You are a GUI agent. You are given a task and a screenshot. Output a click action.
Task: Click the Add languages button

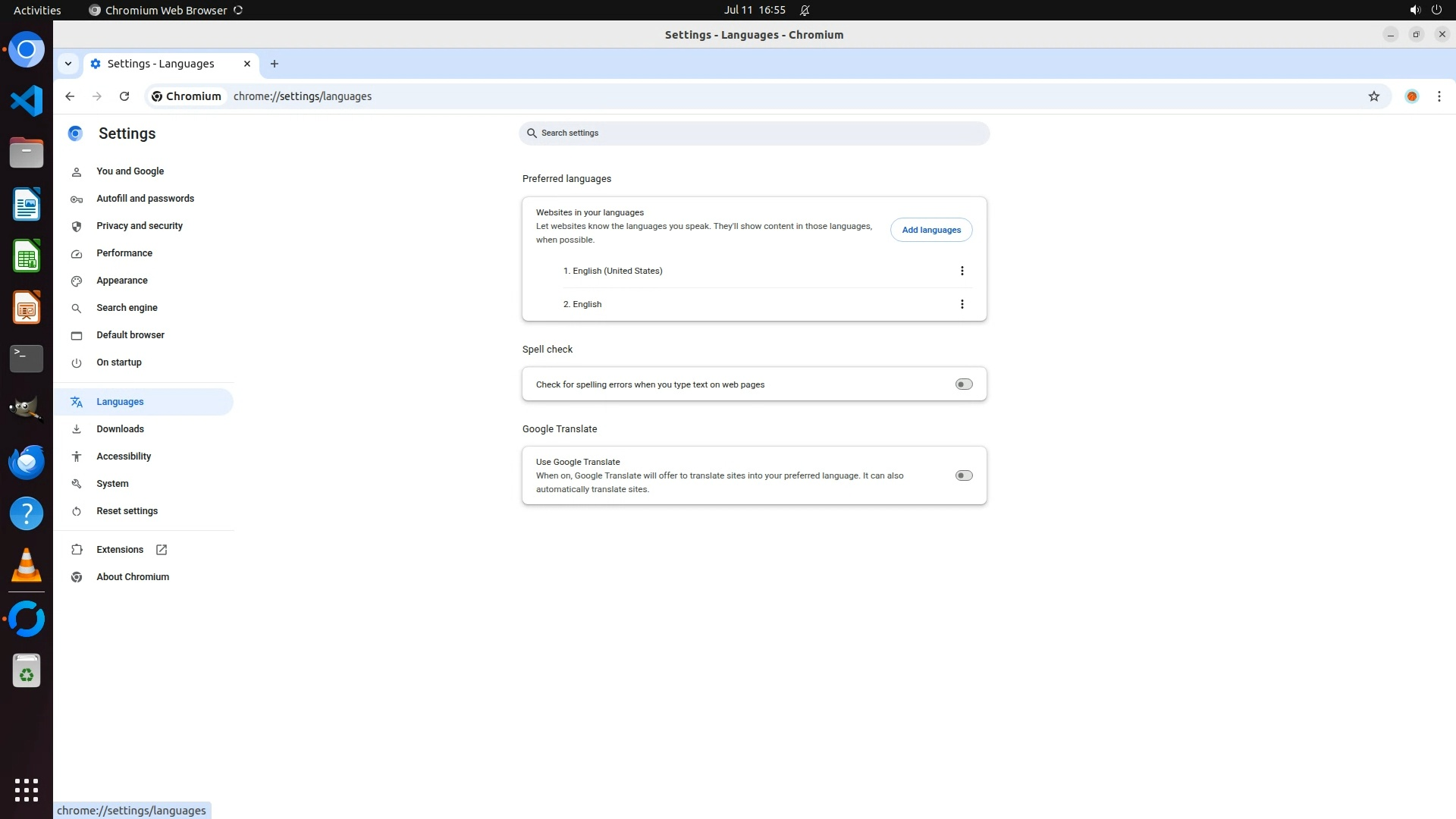[x=930, y=230]
